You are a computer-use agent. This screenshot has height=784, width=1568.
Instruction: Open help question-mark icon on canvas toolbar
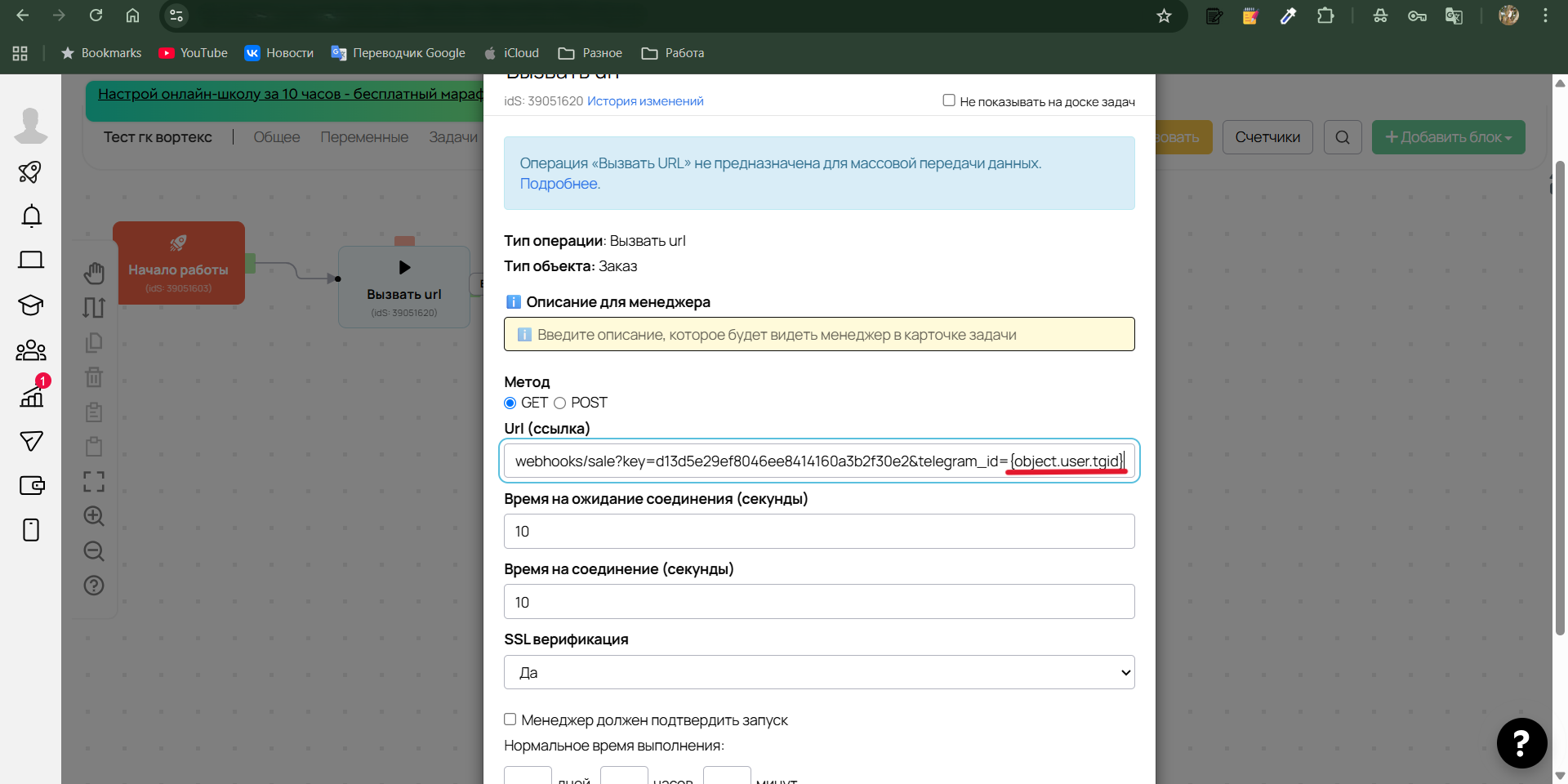pyautogui.click(x=94, y=586)
